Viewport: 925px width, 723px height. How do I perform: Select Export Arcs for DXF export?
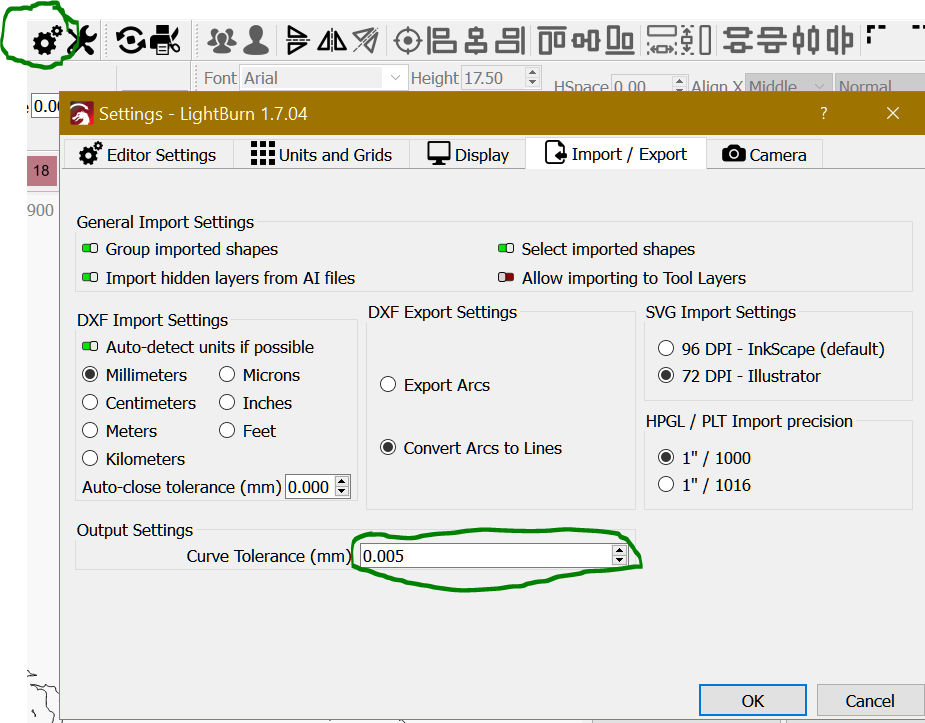pos(388,384)
